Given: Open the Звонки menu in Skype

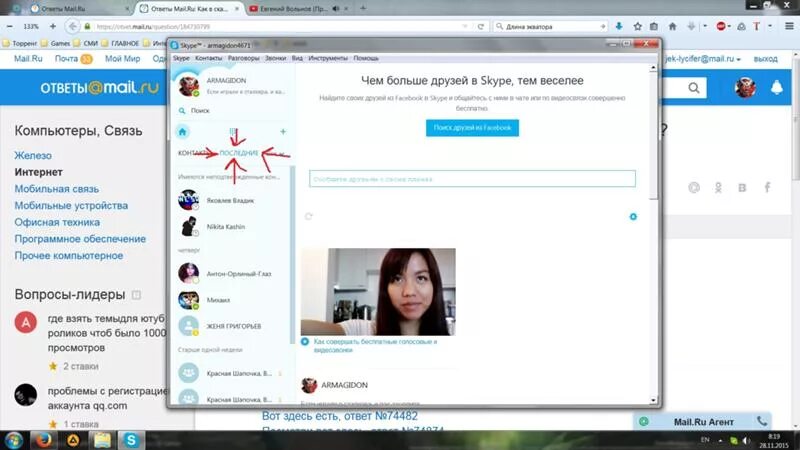Looking at the screenshot, I should (276, 58).
